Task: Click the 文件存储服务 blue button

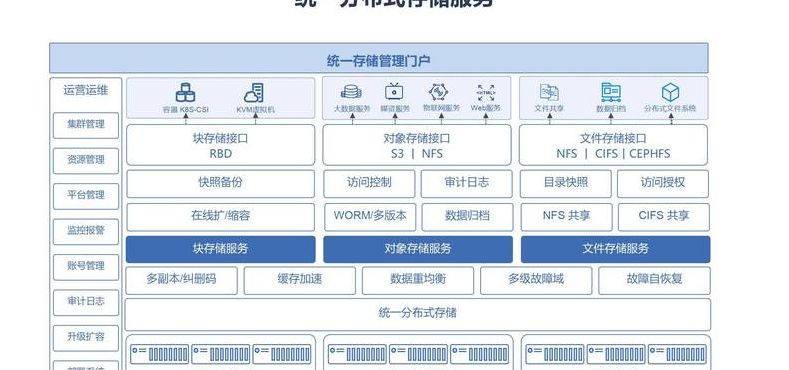Action: coord(615,249)
